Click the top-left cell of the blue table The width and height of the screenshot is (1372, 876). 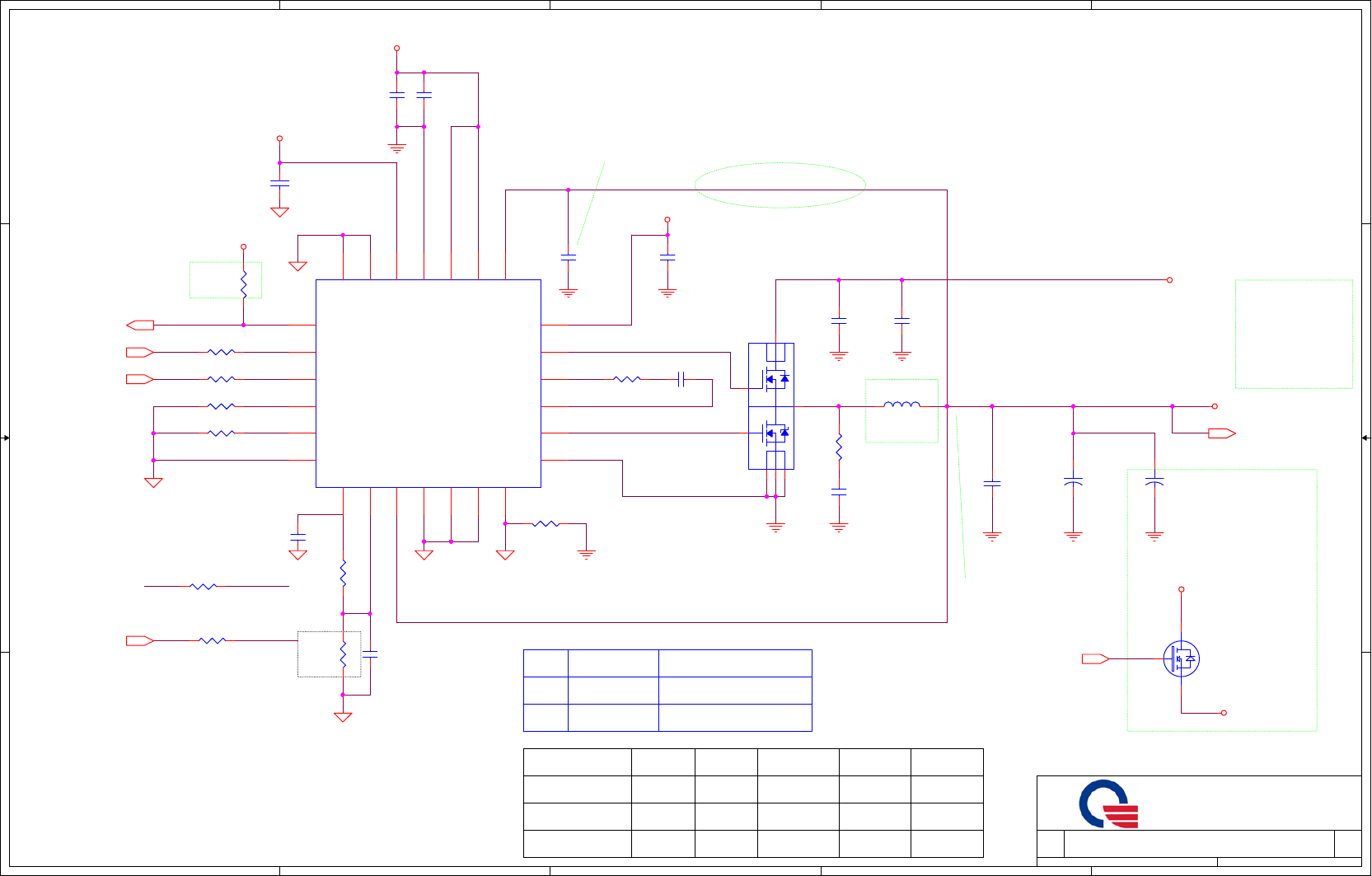pos(546,663)
